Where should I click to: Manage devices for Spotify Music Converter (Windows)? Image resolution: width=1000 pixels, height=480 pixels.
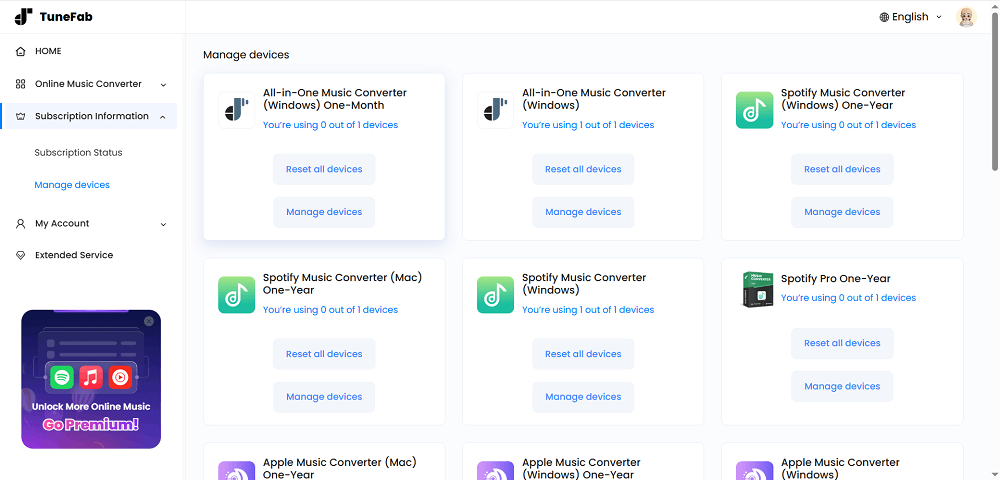point(583,397)
